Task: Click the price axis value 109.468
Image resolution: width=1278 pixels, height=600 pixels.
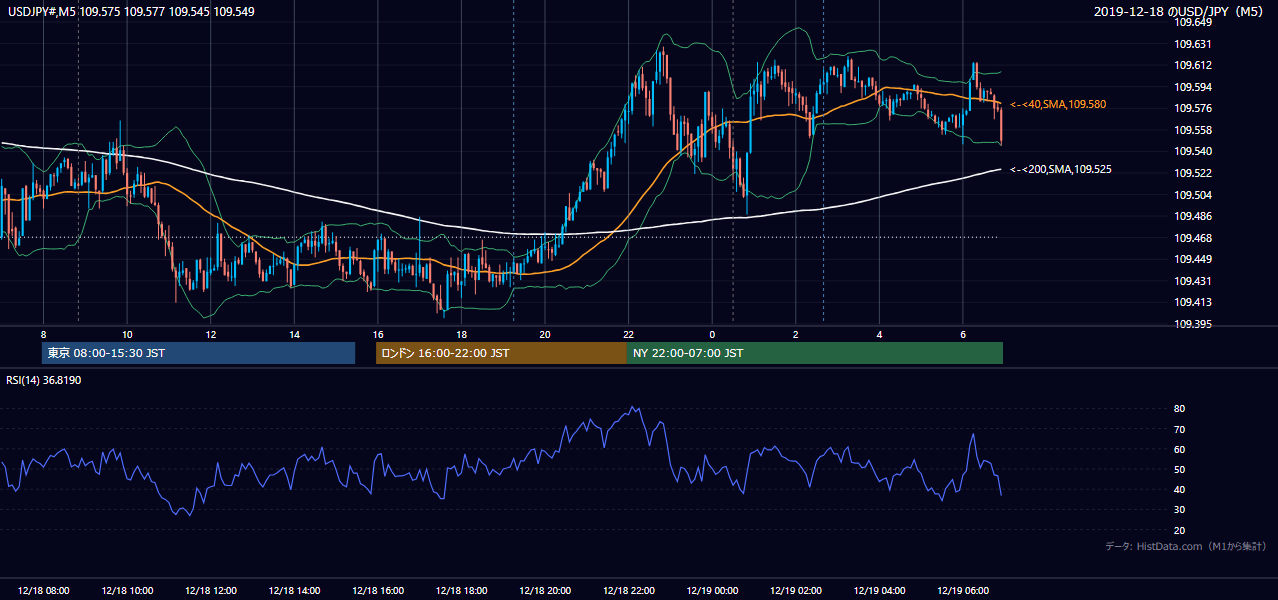Action: click(1192, 238)
